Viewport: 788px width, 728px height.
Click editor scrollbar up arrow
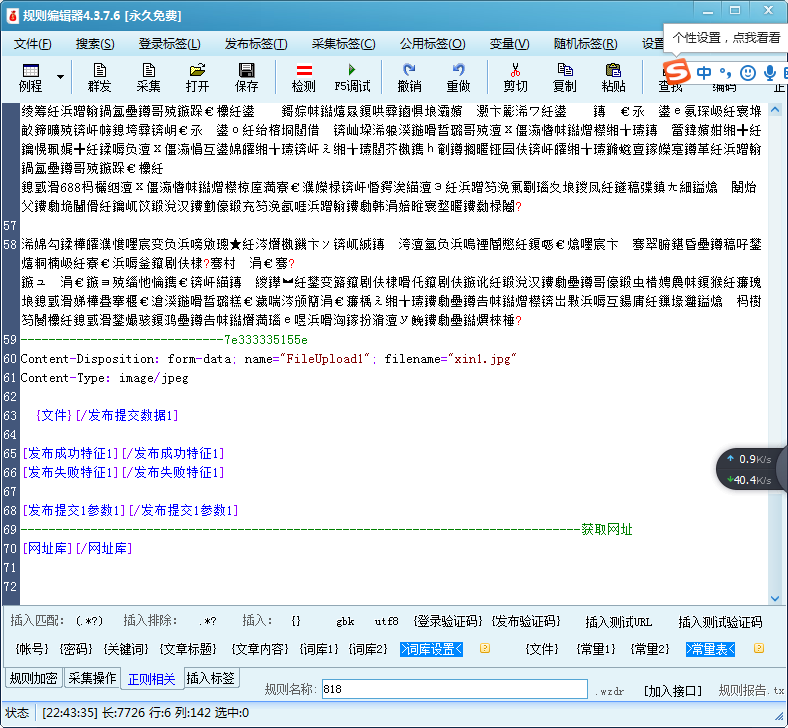775,109
